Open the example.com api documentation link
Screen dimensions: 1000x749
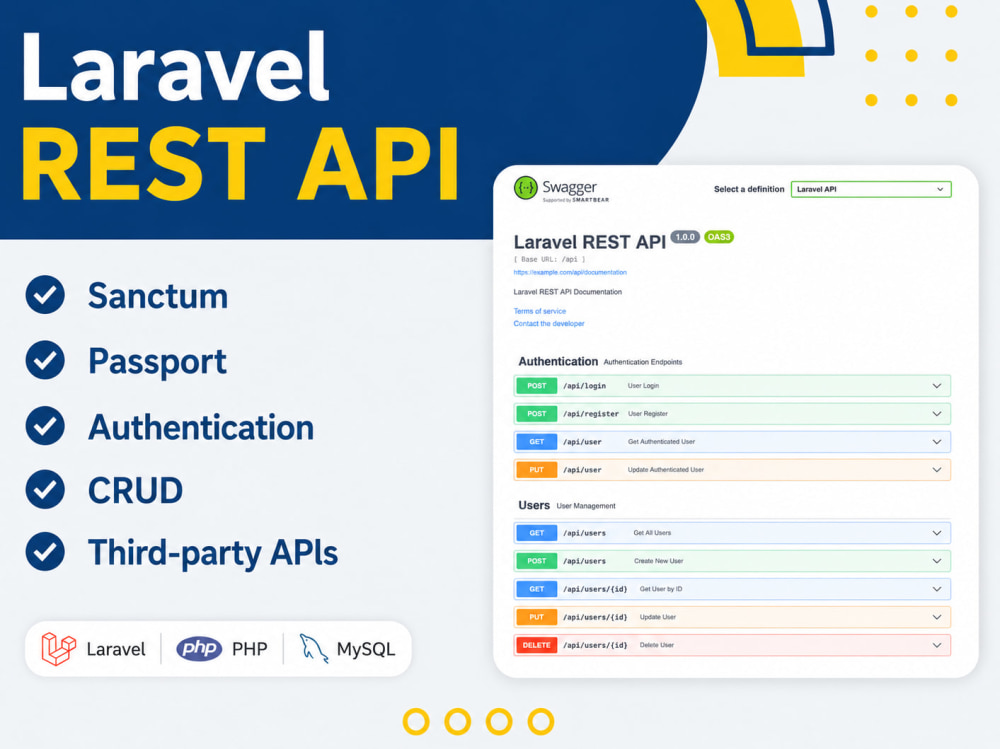click(570, 272)
